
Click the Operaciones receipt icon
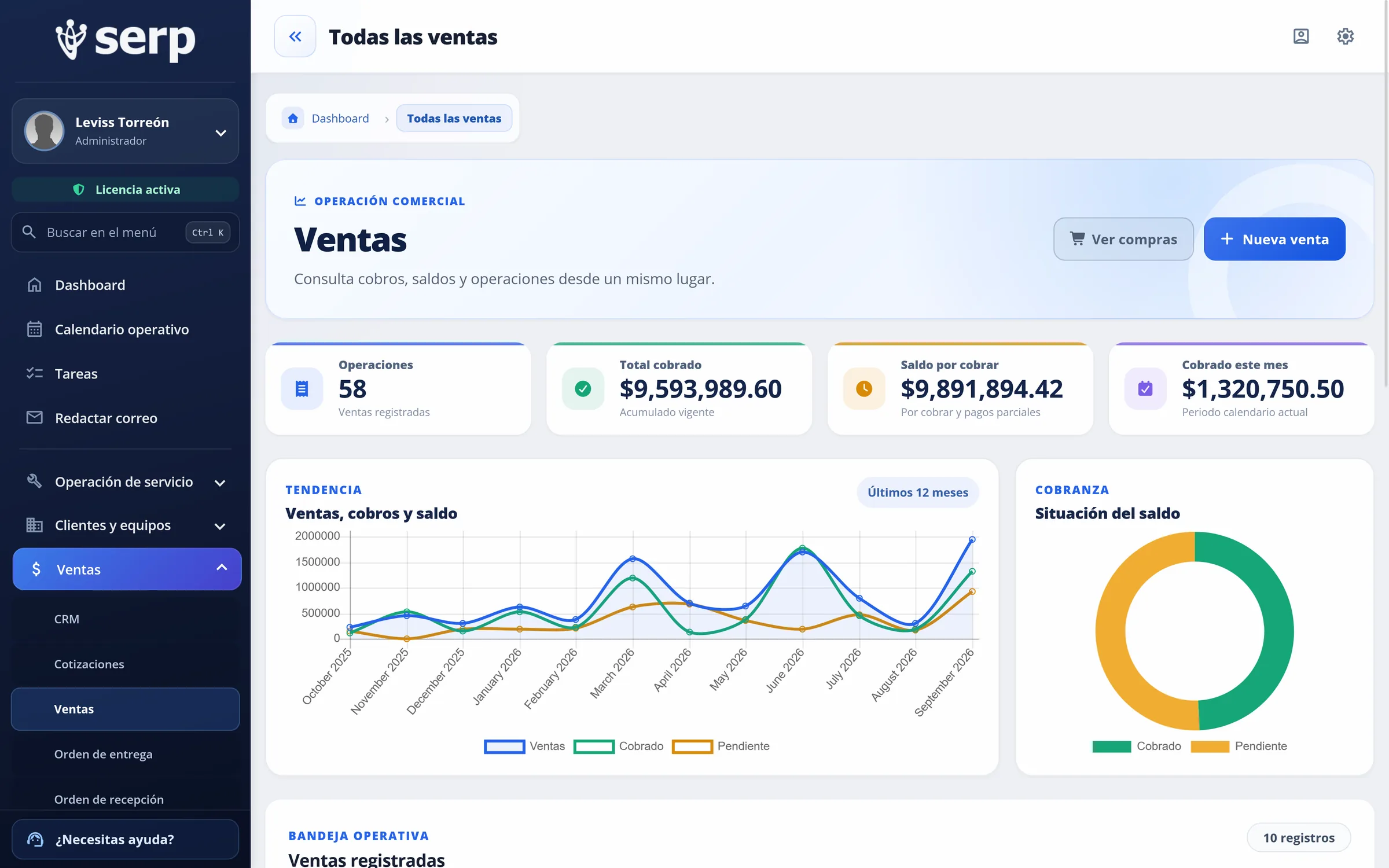click(302, 388)
